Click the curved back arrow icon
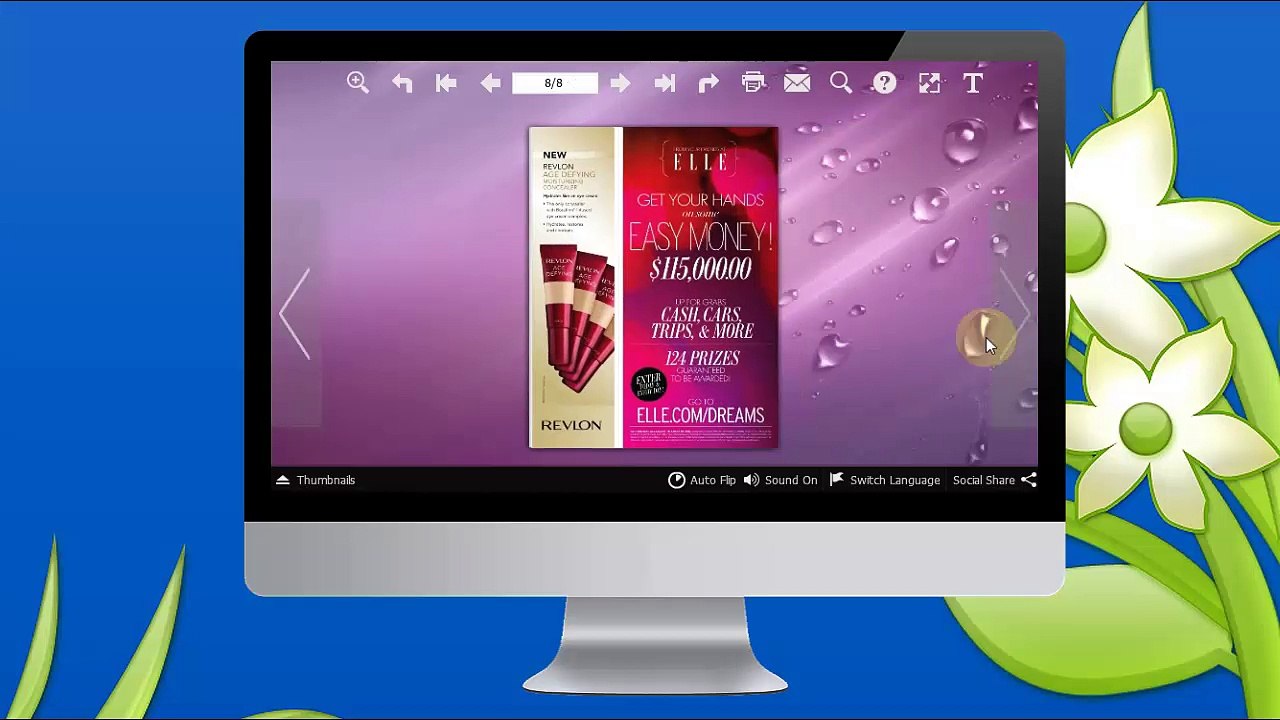The height and width of the screenshot is (720, 1280). click(x=402, y=84)
